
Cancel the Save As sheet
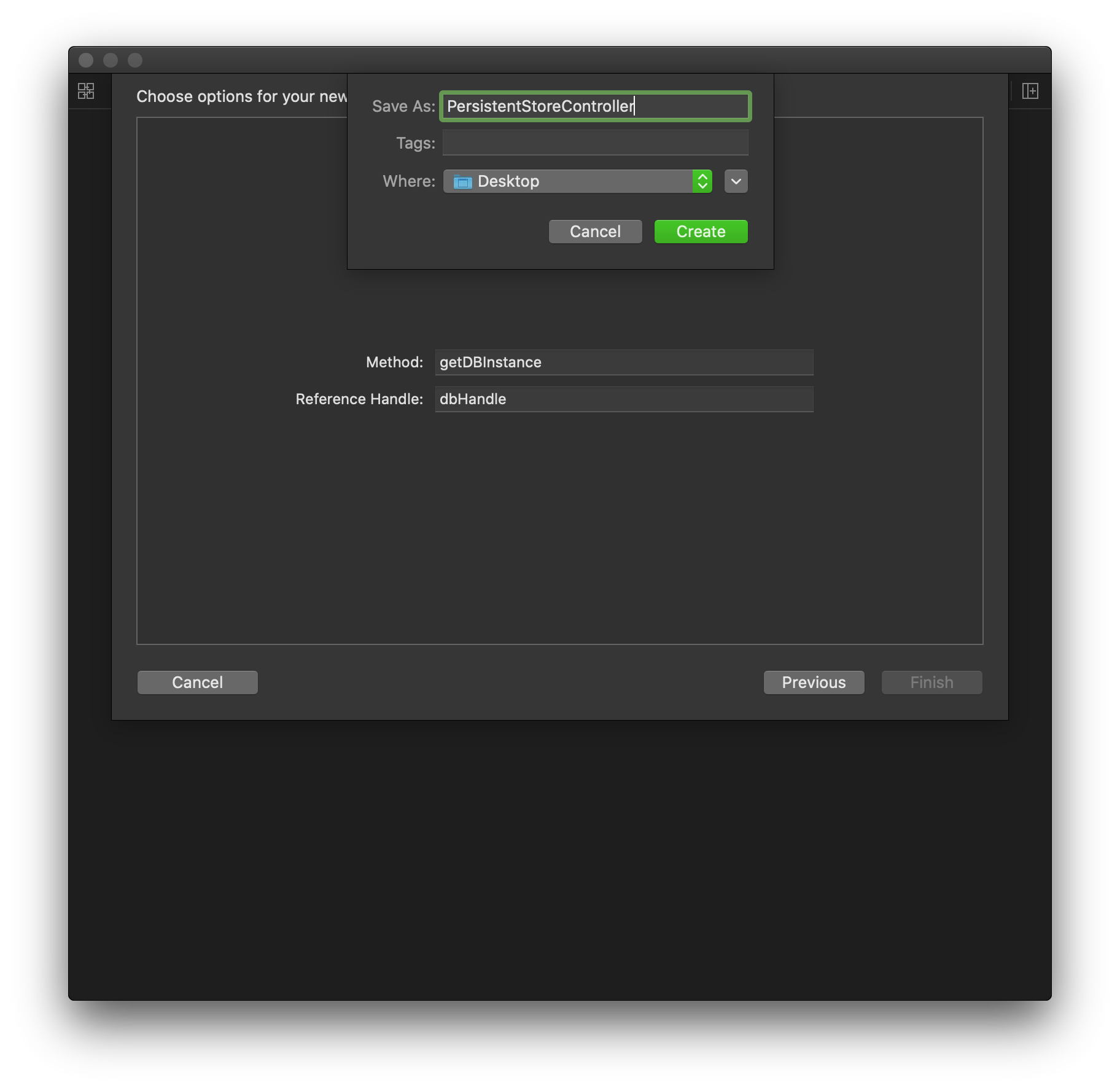click(594, 232)
